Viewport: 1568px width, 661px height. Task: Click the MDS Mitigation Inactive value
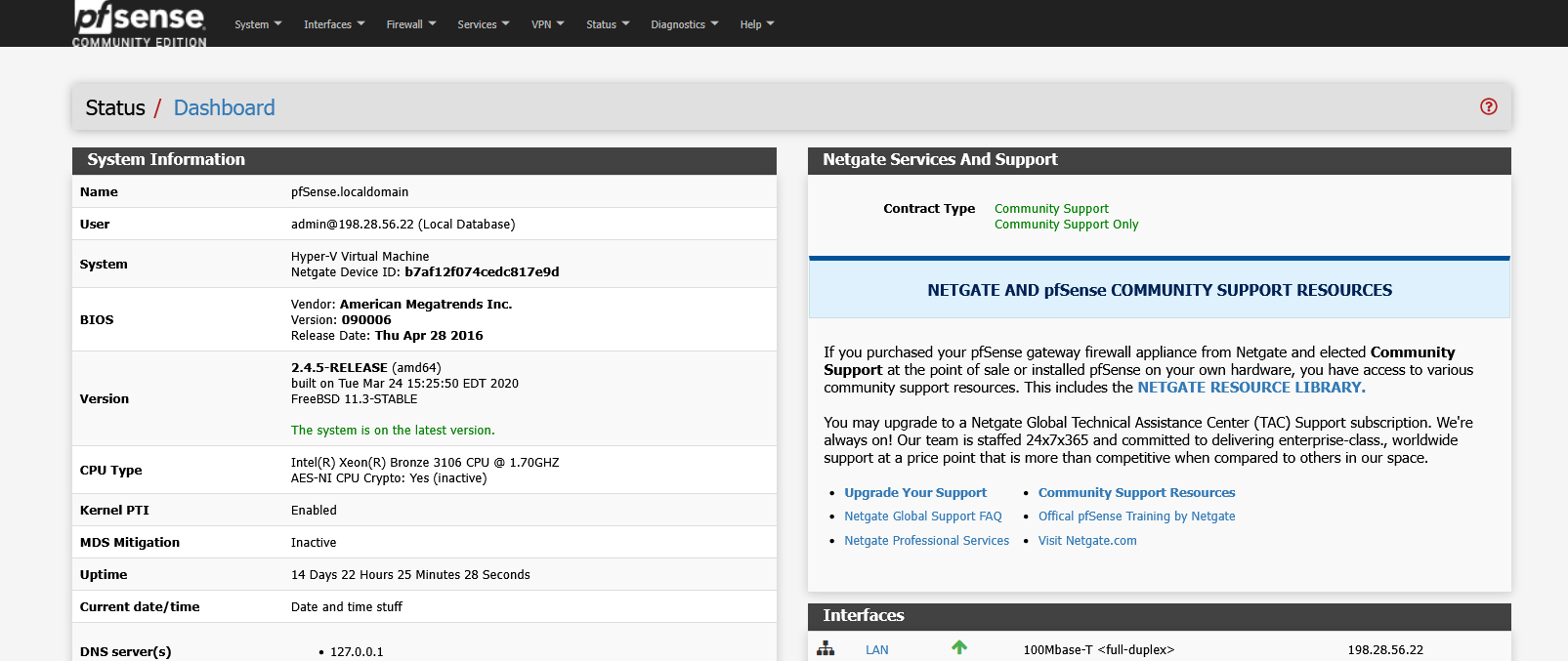[314, 543]
